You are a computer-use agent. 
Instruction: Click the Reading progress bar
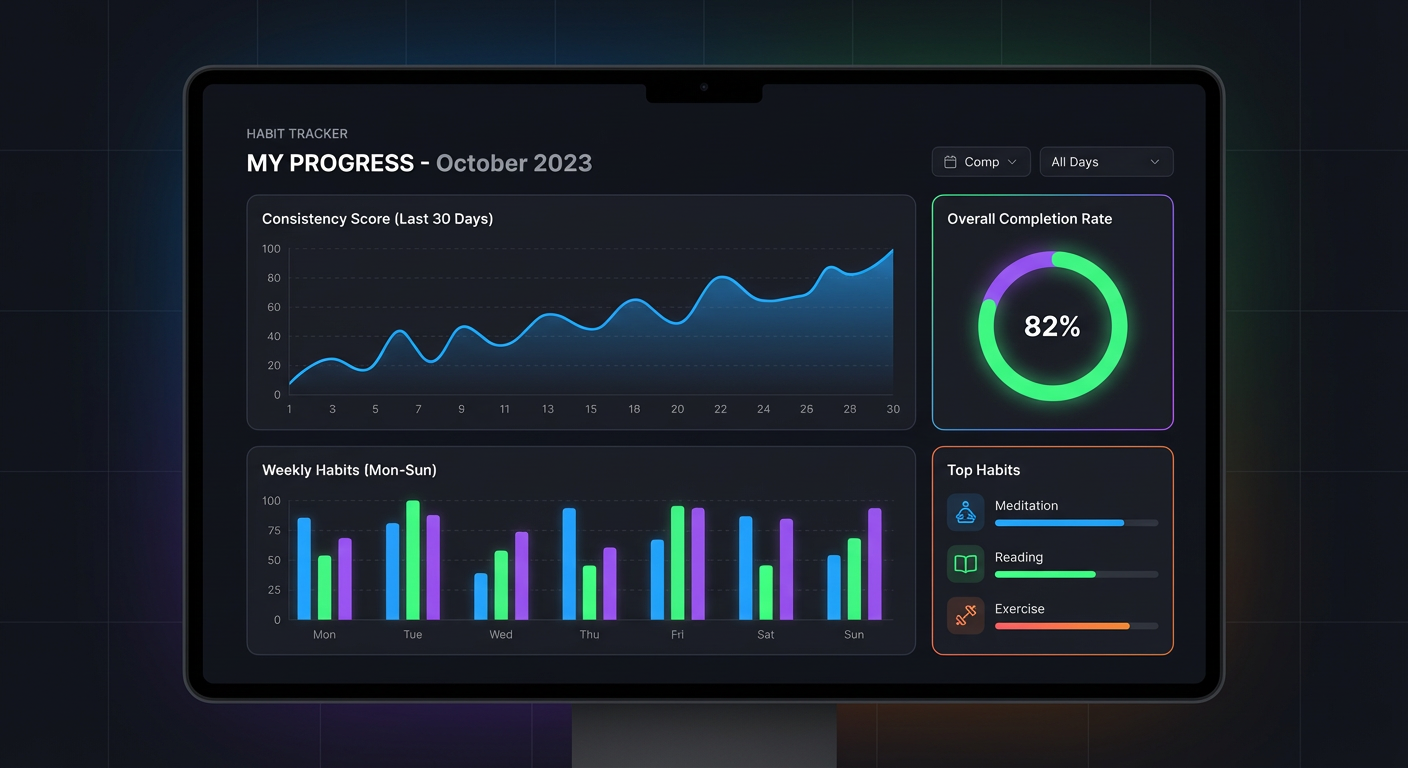coord(1076,574)
